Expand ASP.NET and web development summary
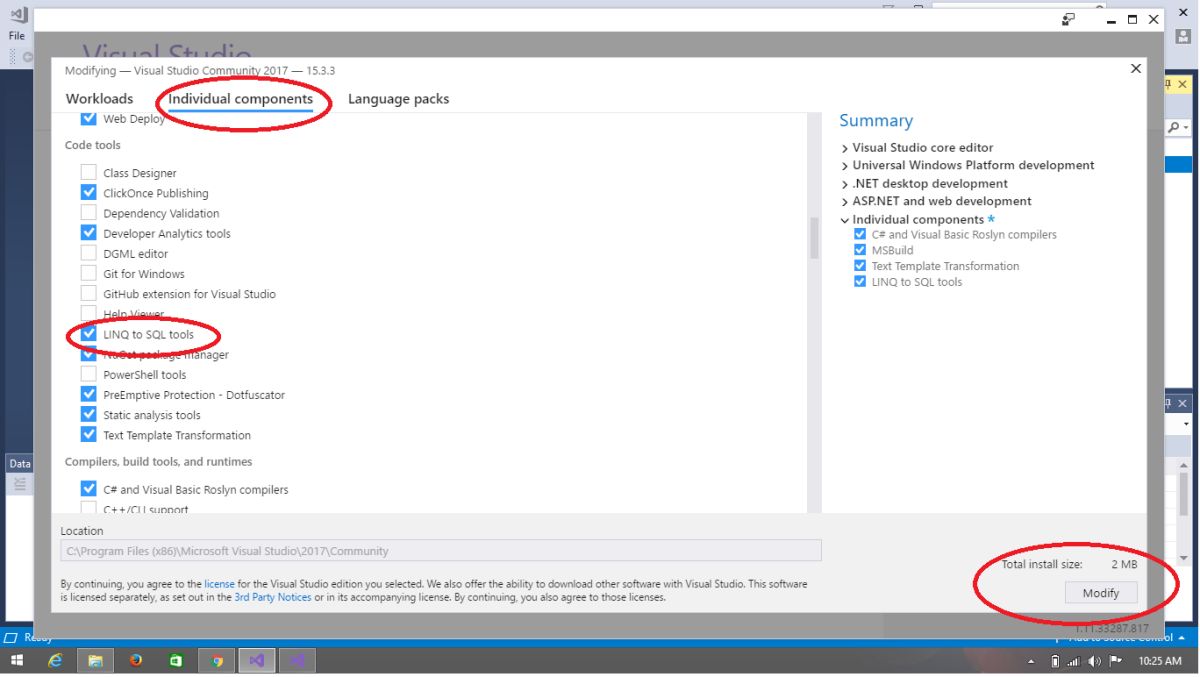This screenshot has width=1200, height=677. 845,202
